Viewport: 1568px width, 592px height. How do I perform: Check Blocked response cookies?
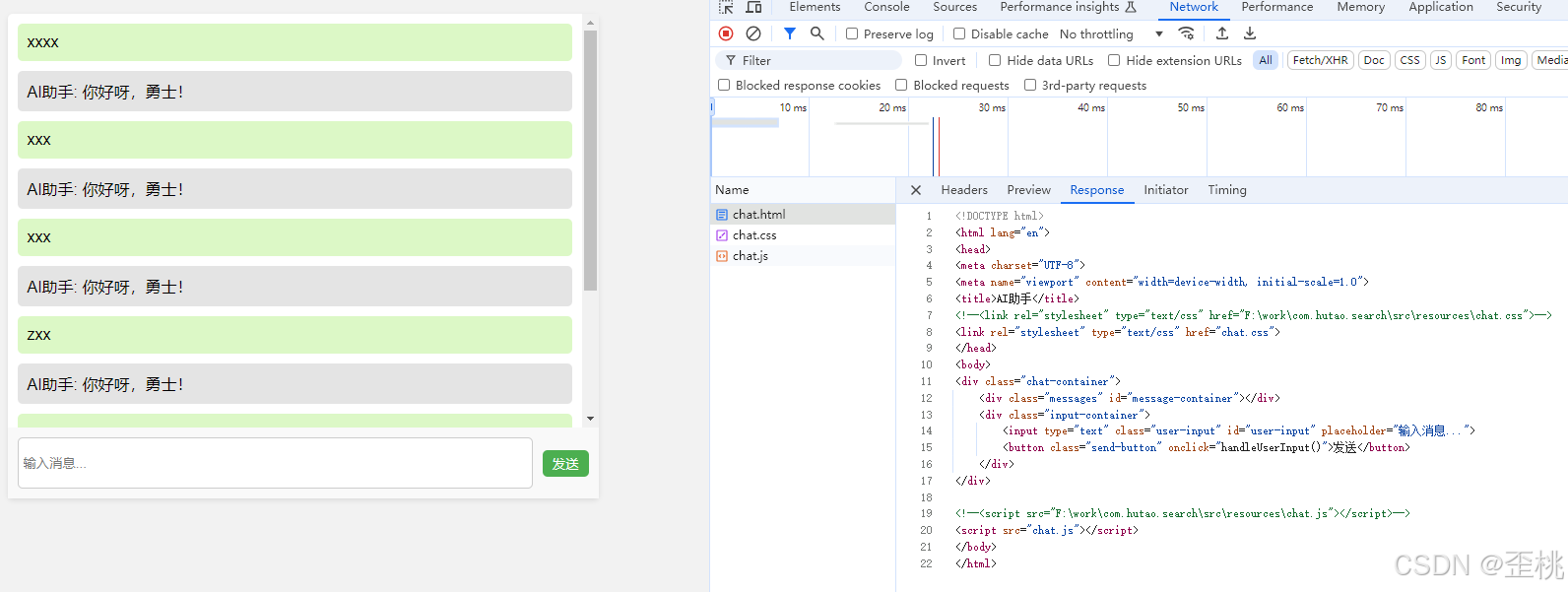click(724, 85)
